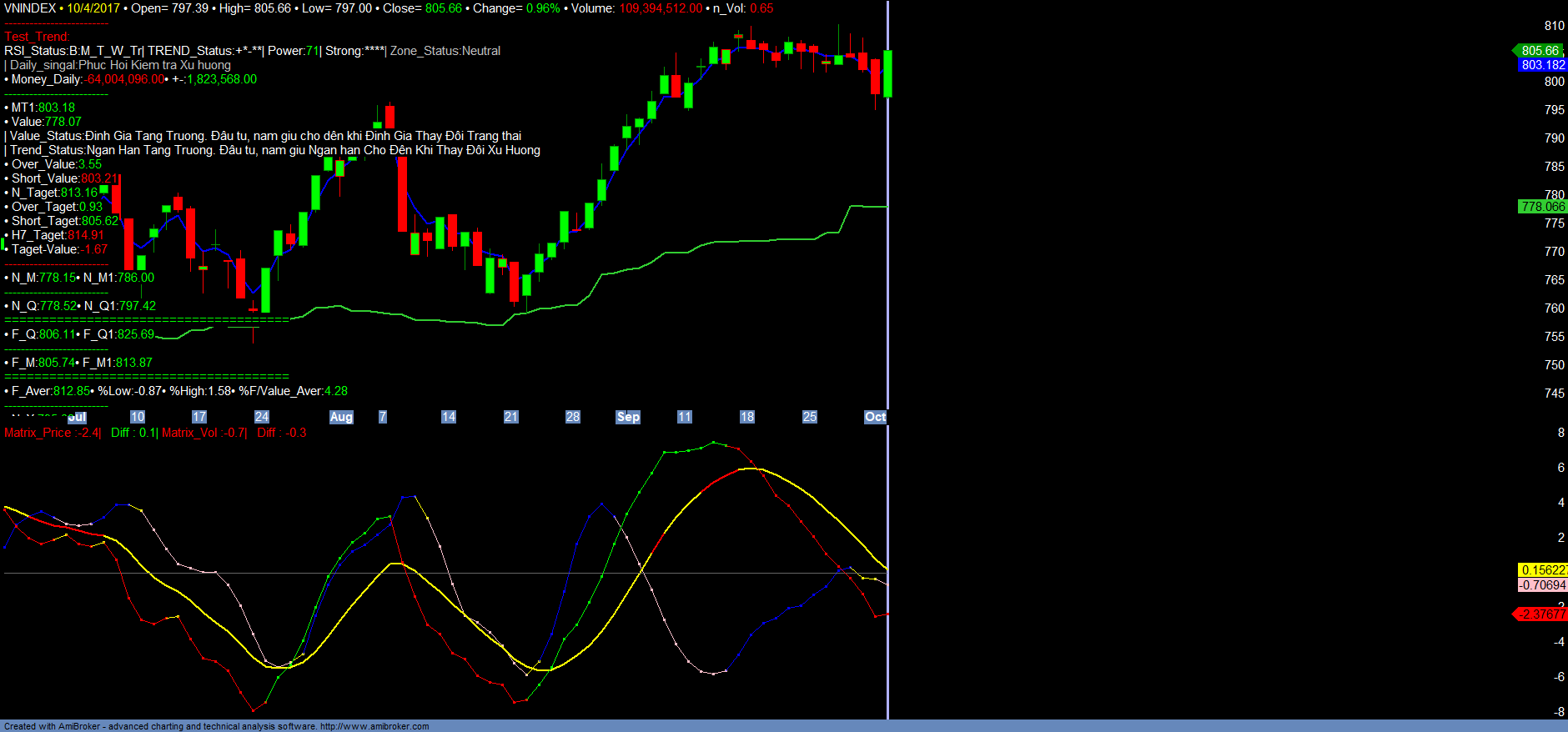
Task: Click the yellow 0.15622 indicator tag
Action: tap(1543, 570)
